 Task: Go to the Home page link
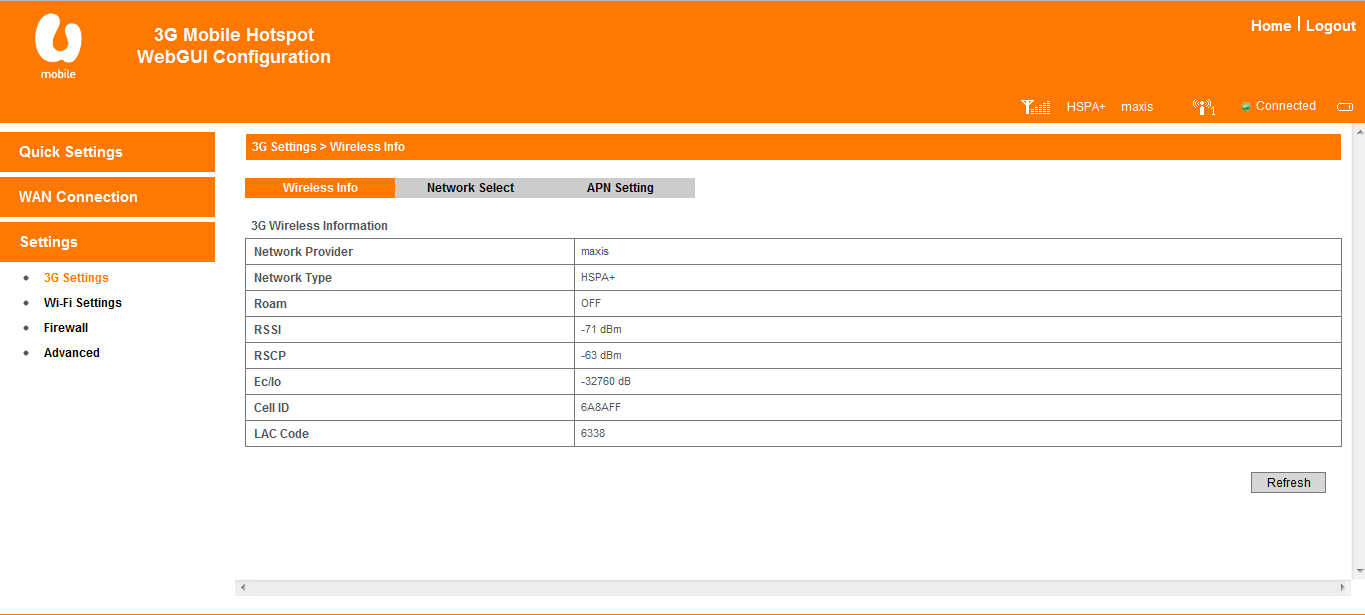pyautogui.click(x=1270, y=26)
